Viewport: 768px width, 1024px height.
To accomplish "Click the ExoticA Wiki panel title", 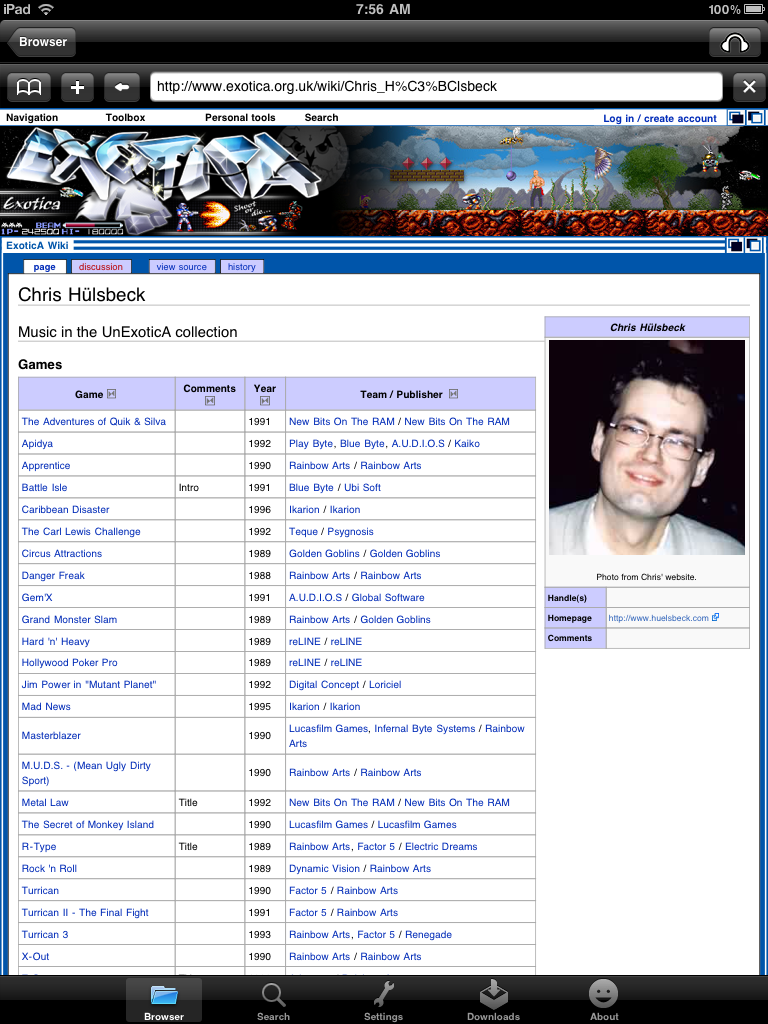I will point(37,246).
